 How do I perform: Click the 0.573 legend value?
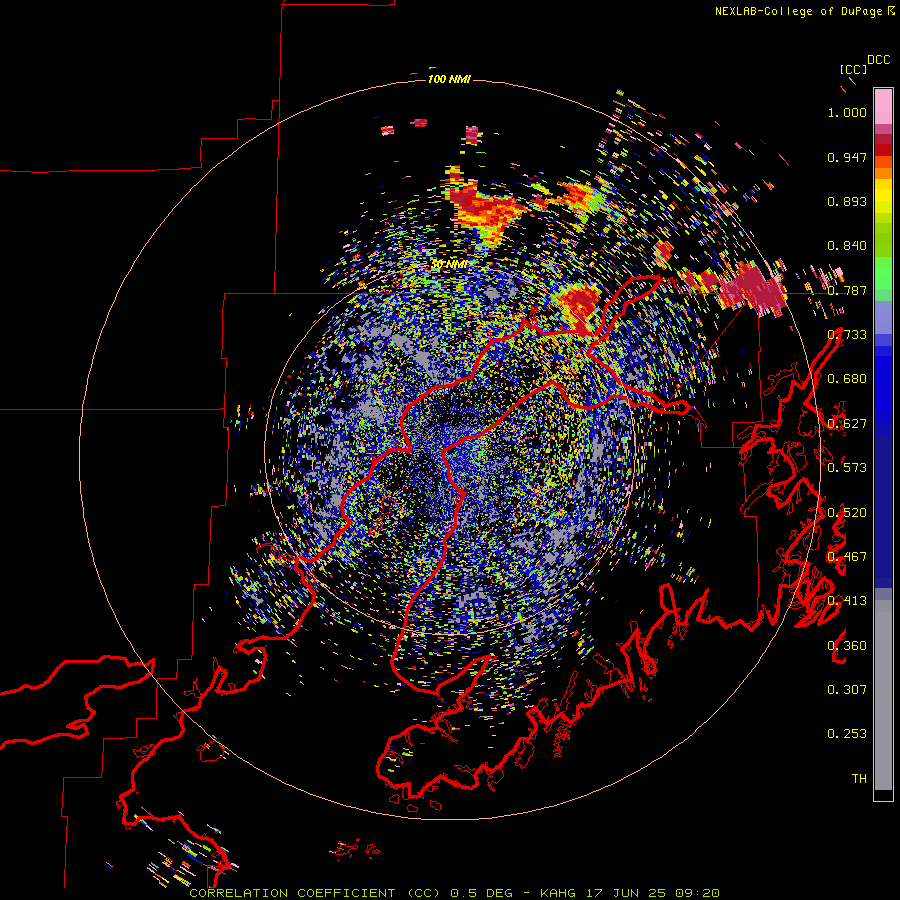pyautogui.click(x=847, y=467)
